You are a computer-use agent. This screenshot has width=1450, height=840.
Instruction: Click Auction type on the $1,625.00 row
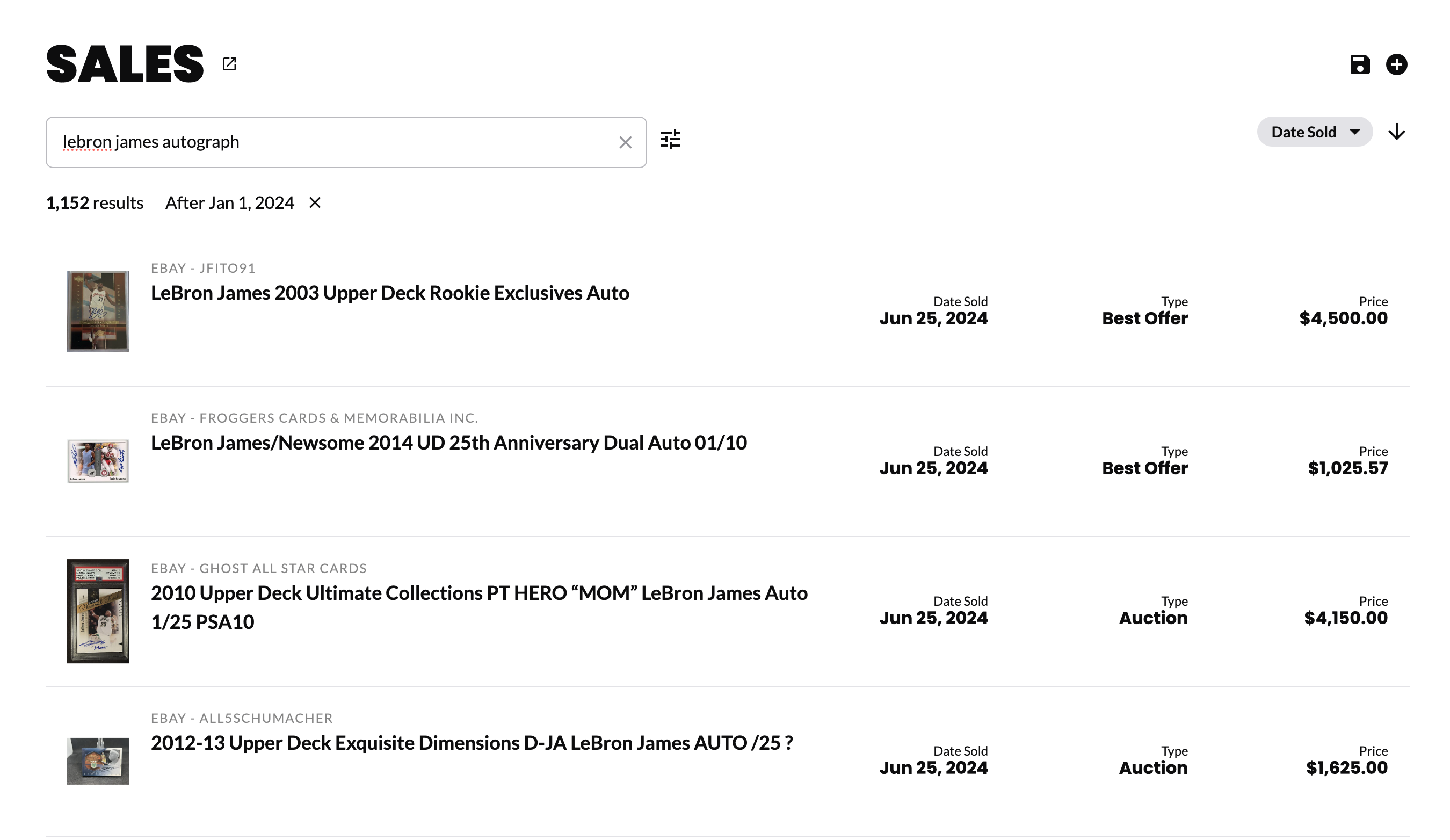tap(1153, 767)
